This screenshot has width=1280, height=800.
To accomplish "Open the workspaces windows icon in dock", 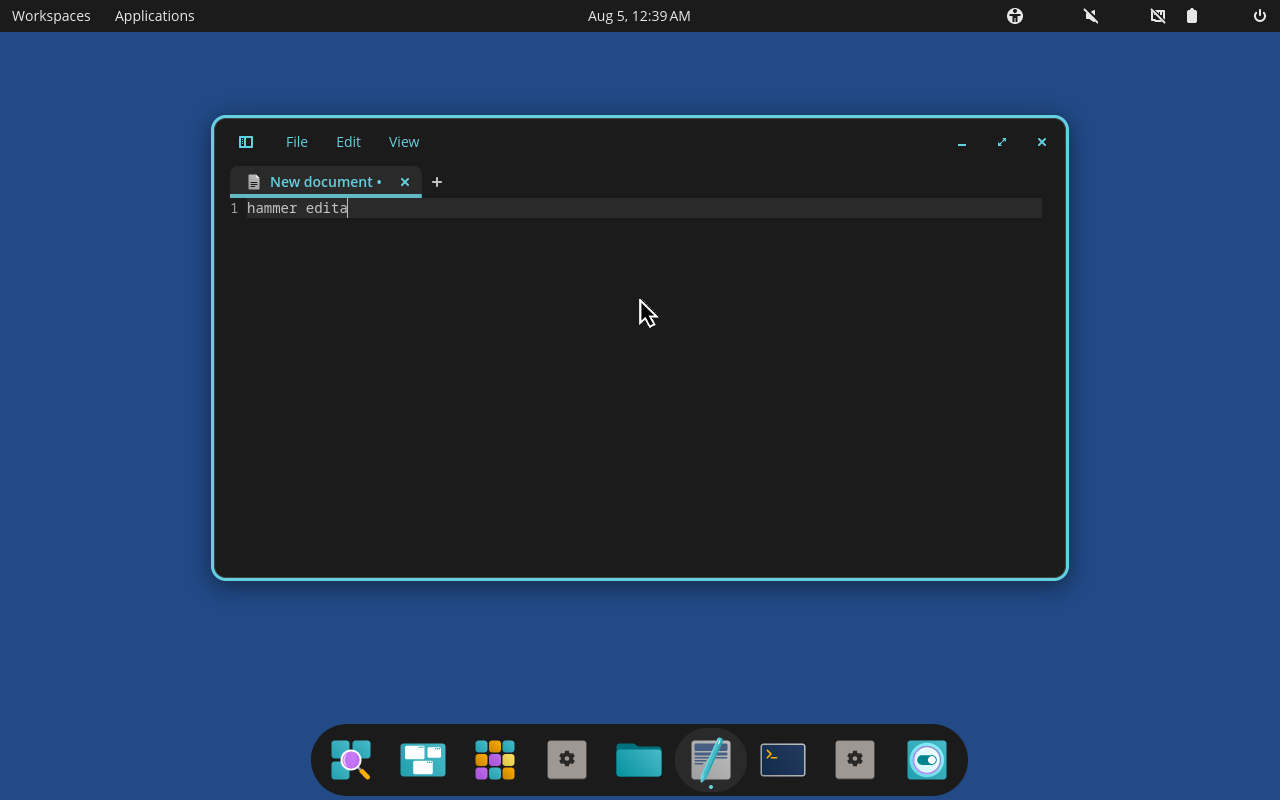I will click(423, 760).
